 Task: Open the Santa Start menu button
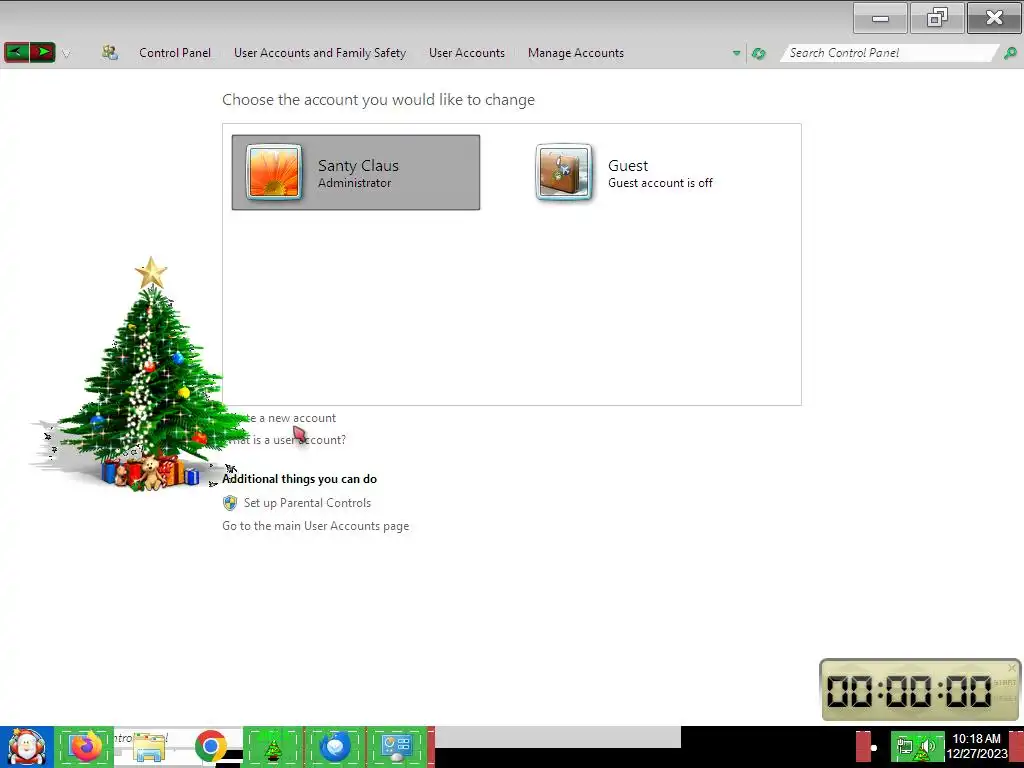27,747
